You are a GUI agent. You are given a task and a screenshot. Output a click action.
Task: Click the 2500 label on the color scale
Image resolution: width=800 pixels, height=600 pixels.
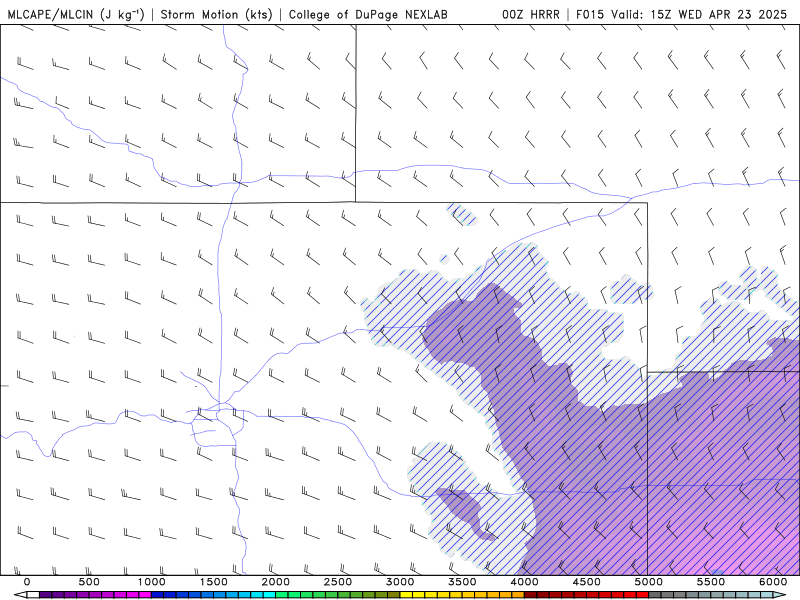(338, 582)
